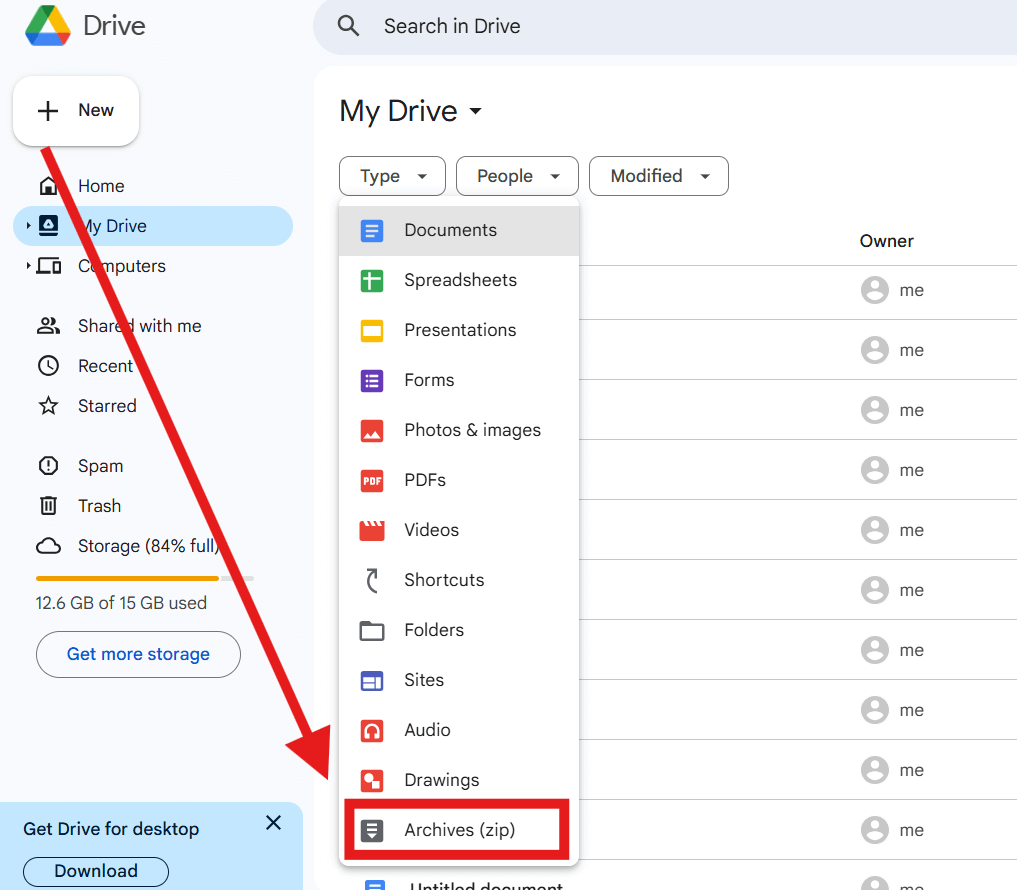
Task: Open the Modified filter dropdown
Action: [x=658, y=176]
